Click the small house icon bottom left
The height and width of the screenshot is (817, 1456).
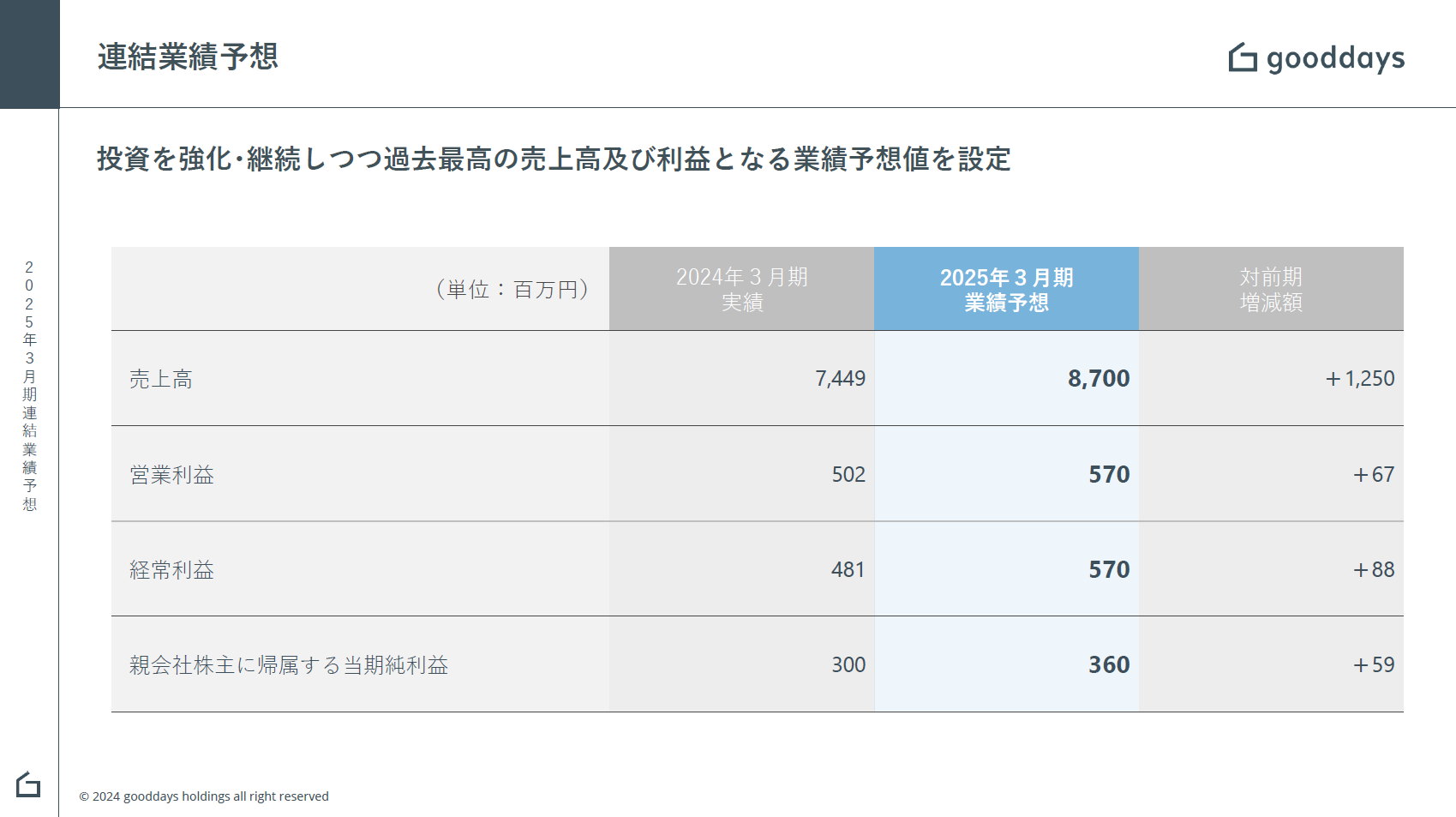point(28,784)
